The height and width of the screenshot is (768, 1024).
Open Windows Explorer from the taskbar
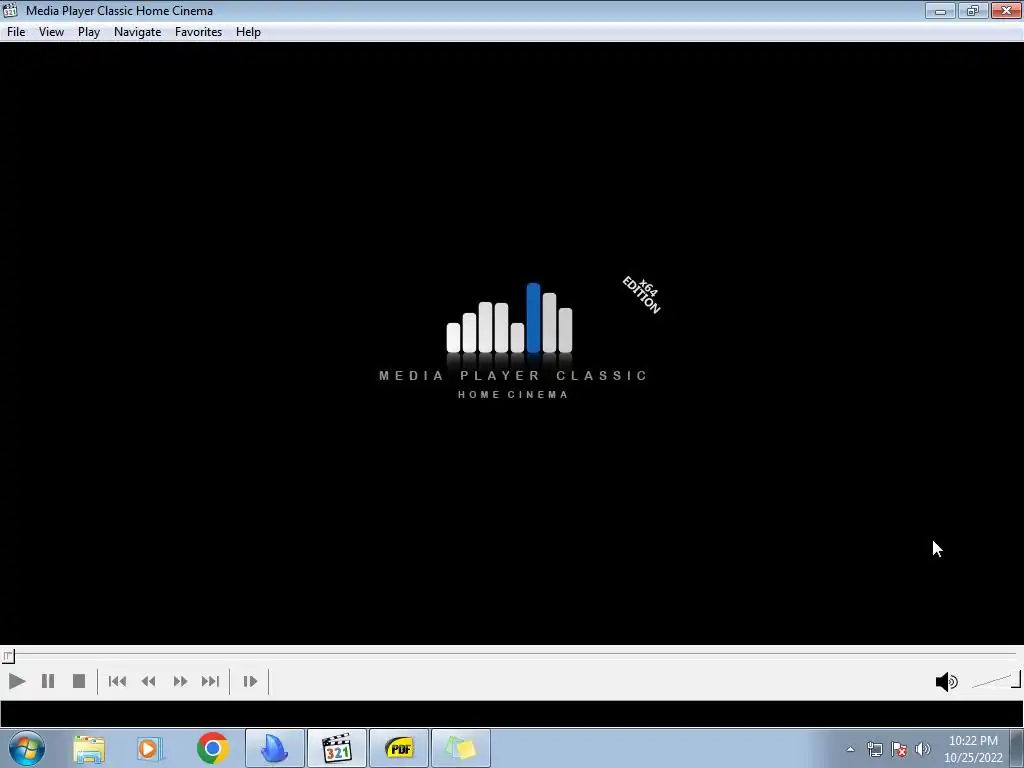coord(89,748)
